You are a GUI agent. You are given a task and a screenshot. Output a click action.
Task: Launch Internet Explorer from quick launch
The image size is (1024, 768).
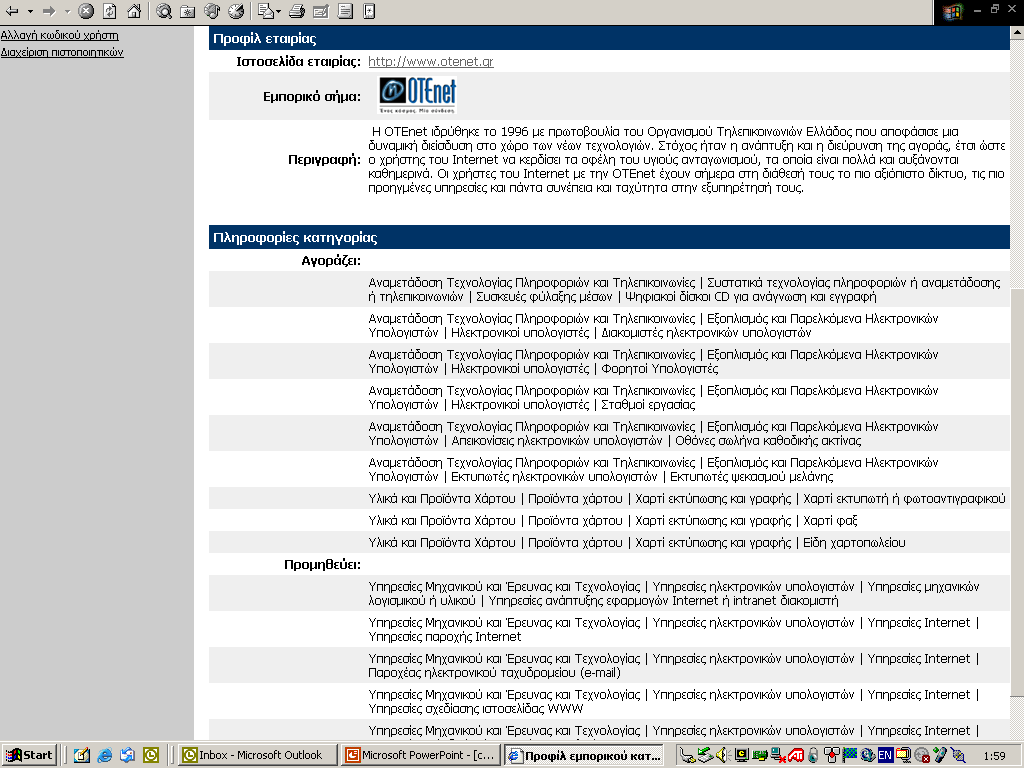point(104,756)
